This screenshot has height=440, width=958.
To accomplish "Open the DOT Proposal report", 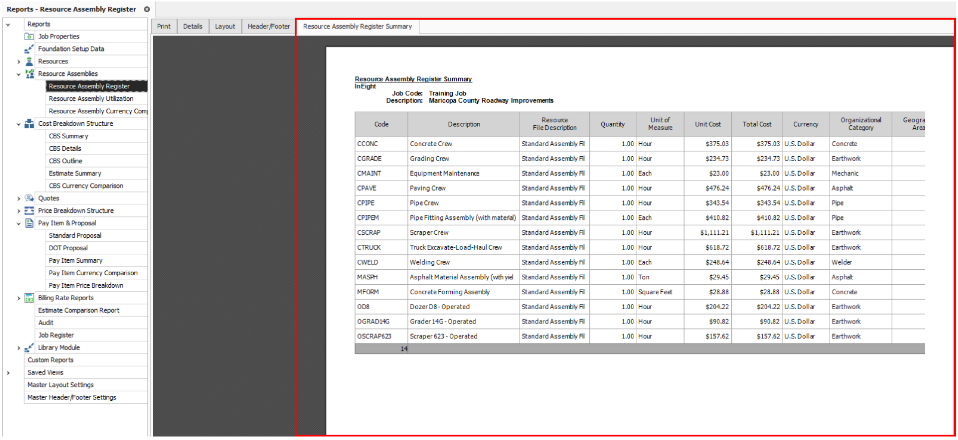I will 97,248.
